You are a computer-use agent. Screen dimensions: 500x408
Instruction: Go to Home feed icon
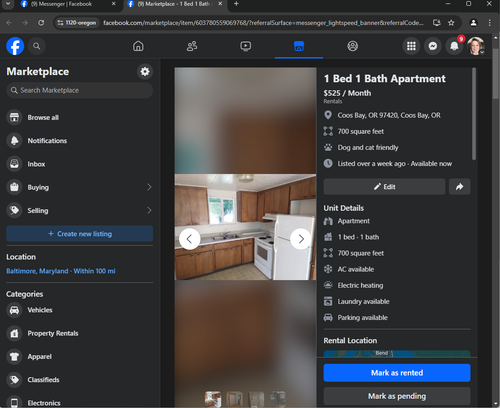click(x=138, y=46)
